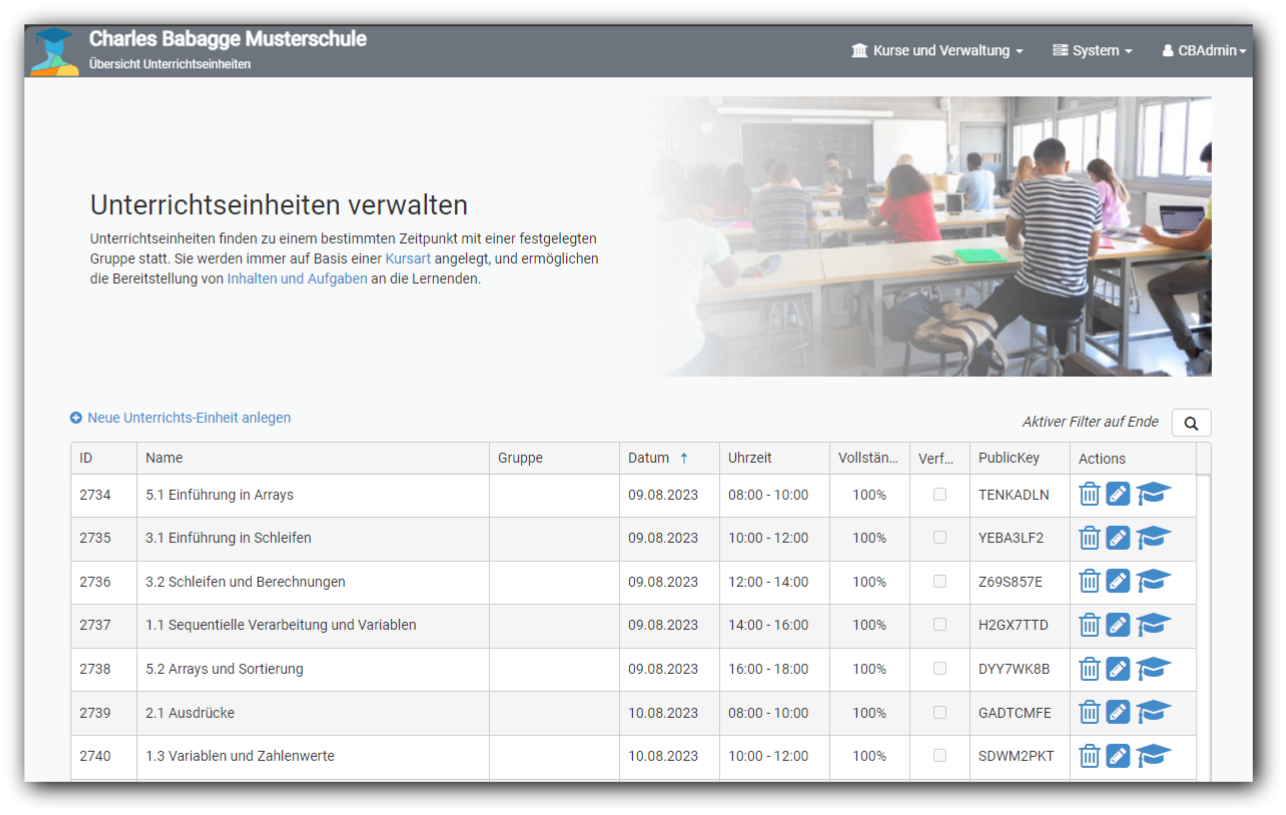The width and height of the screenshot is (1286, 815).
Task: Open the CBAdmin user dropdown
Action: pos(1204,51)
